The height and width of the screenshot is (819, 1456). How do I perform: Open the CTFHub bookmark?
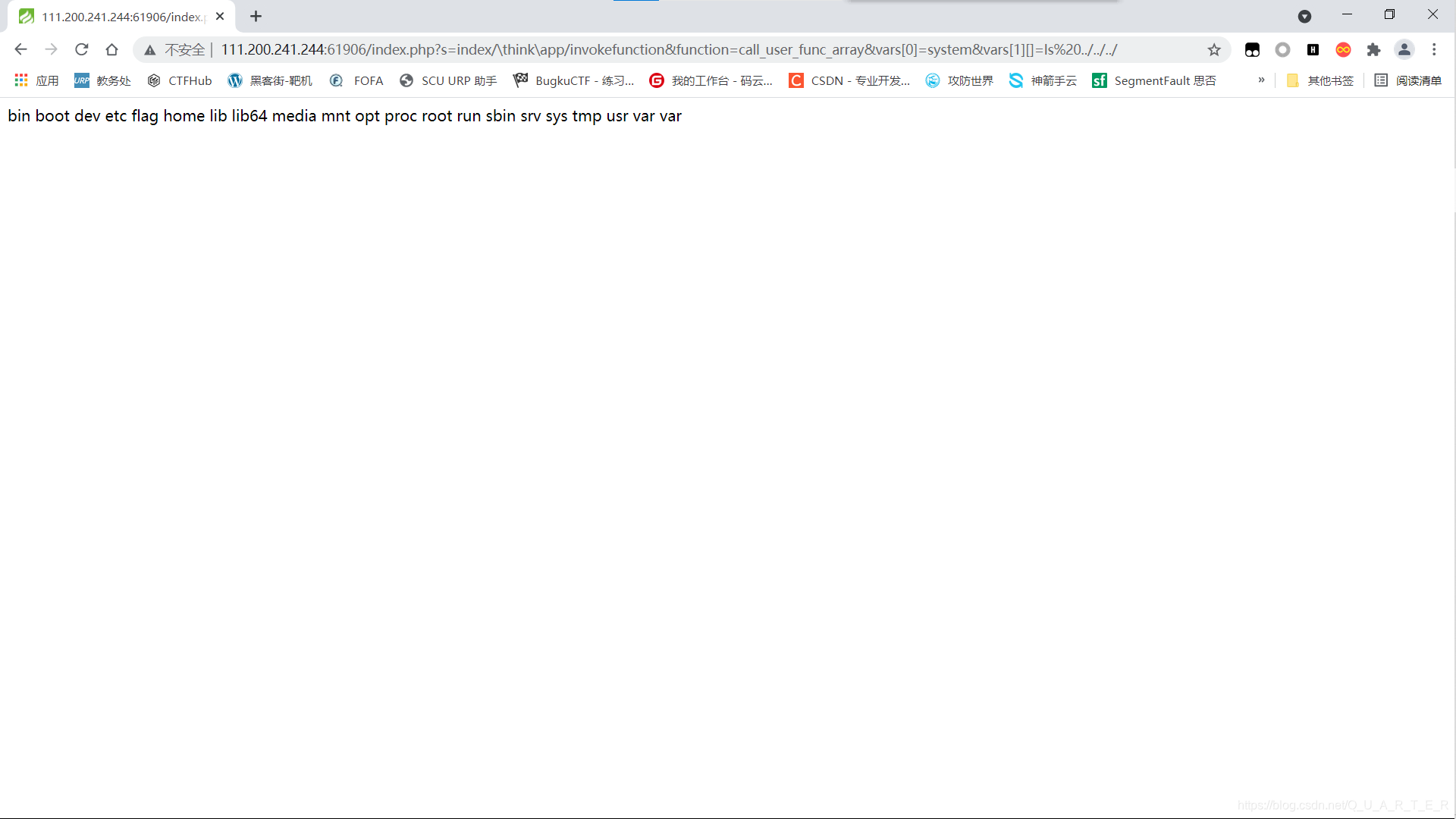(180, 80)
